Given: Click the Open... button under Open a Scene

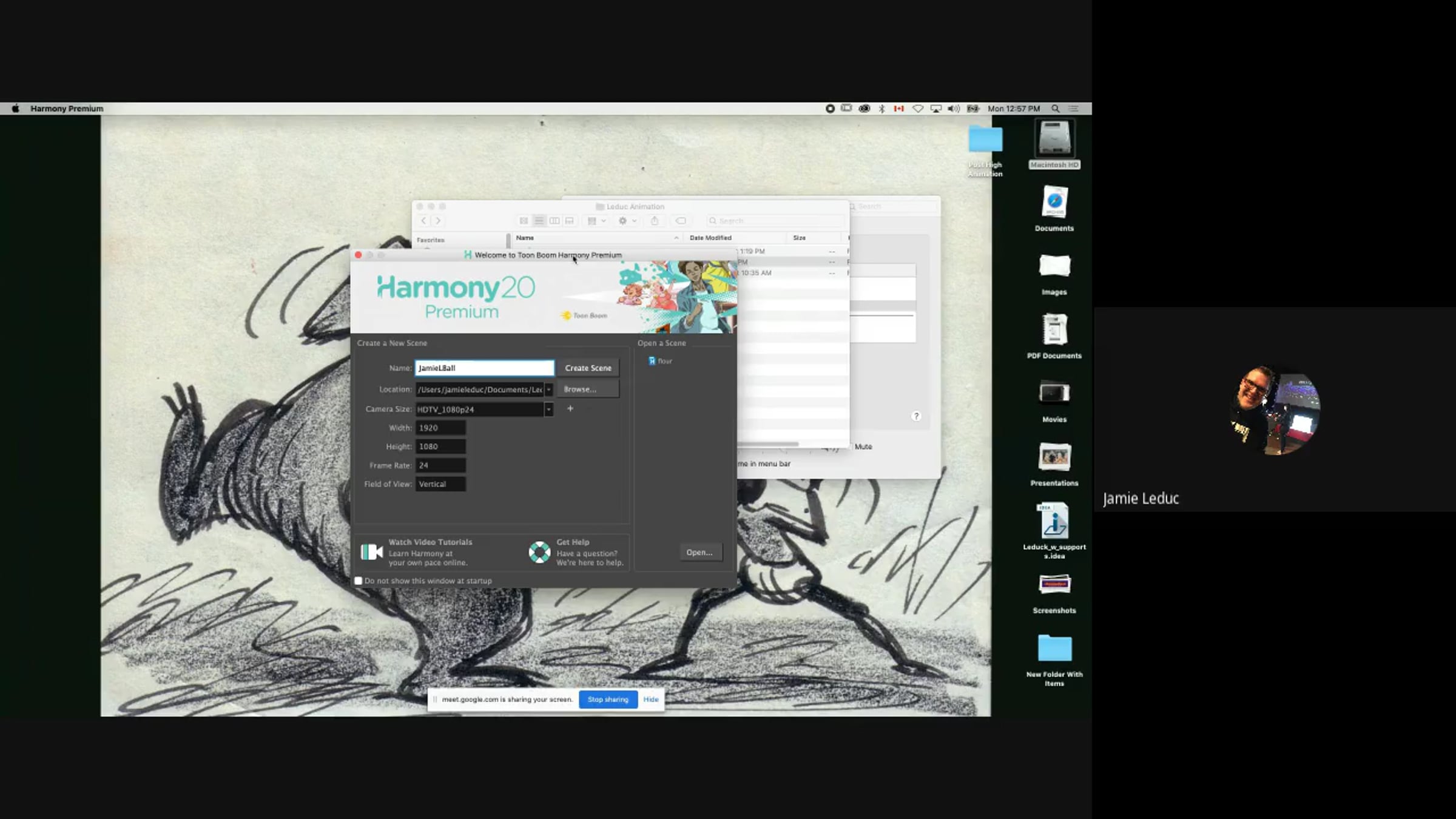Looking at the screenshot, I should coord(699,552).
